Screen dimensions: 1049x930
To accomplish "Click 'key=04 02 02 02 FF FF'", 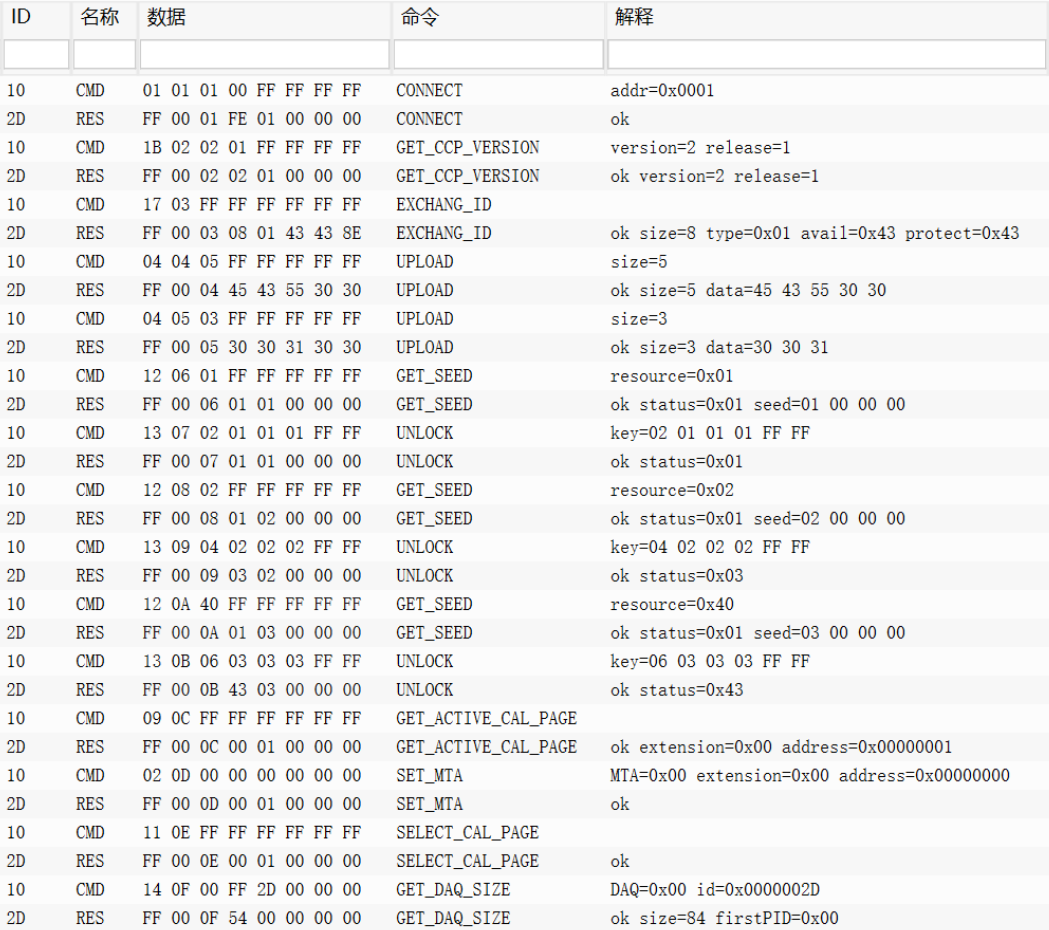I will point(710,547).
